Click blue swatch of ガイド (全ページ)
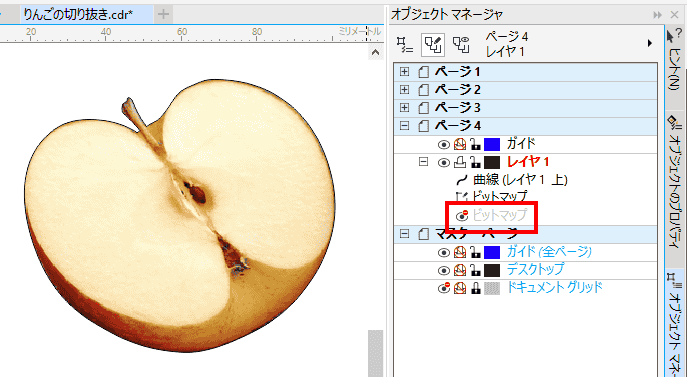 [492, 252]
